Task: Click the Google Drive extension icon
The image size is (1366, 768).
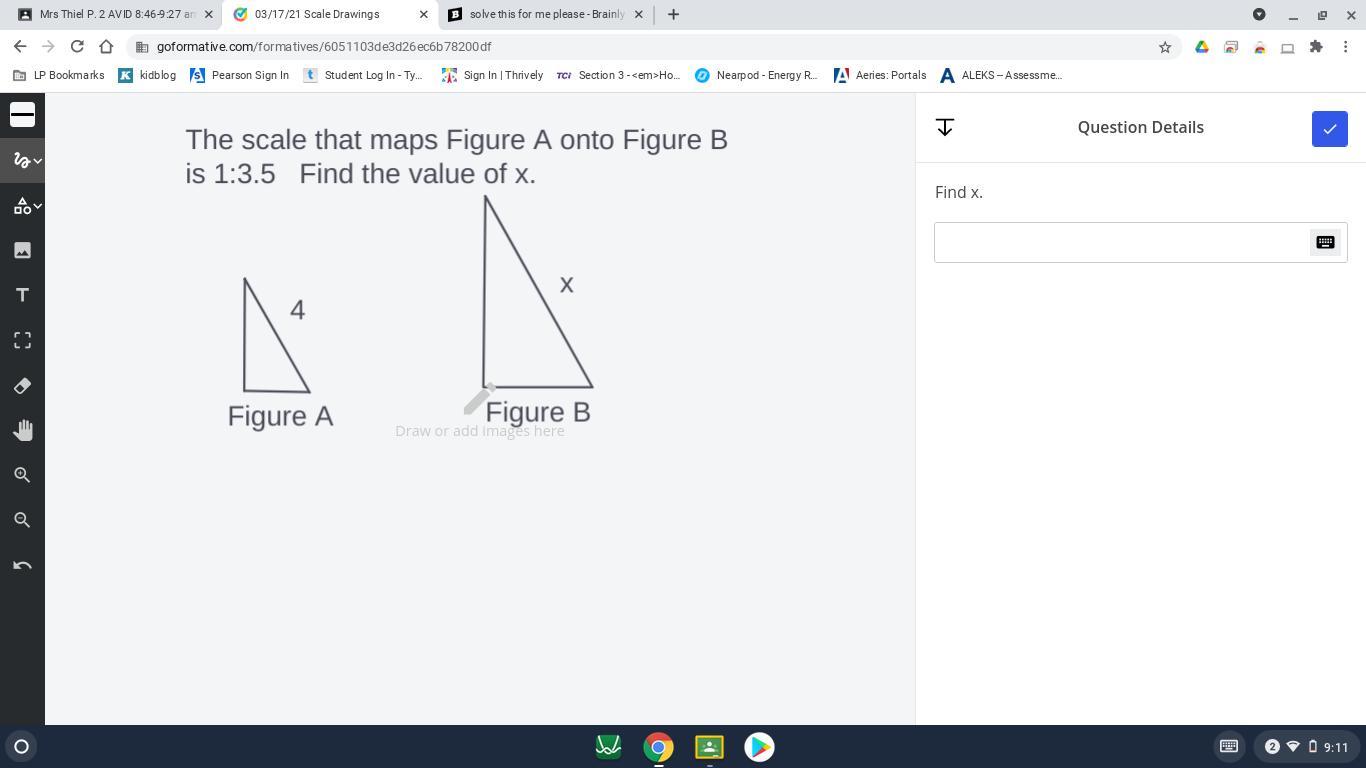Action: [1202, 47]
